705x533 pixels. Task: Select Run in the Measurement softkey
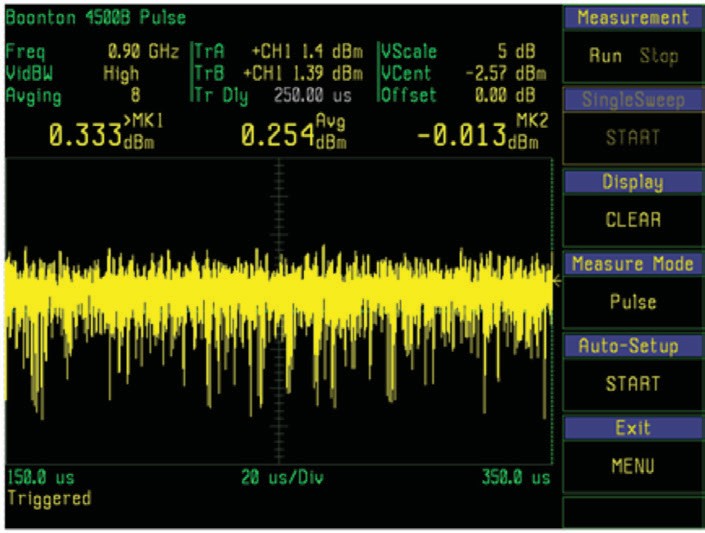[x=606, y=56]
